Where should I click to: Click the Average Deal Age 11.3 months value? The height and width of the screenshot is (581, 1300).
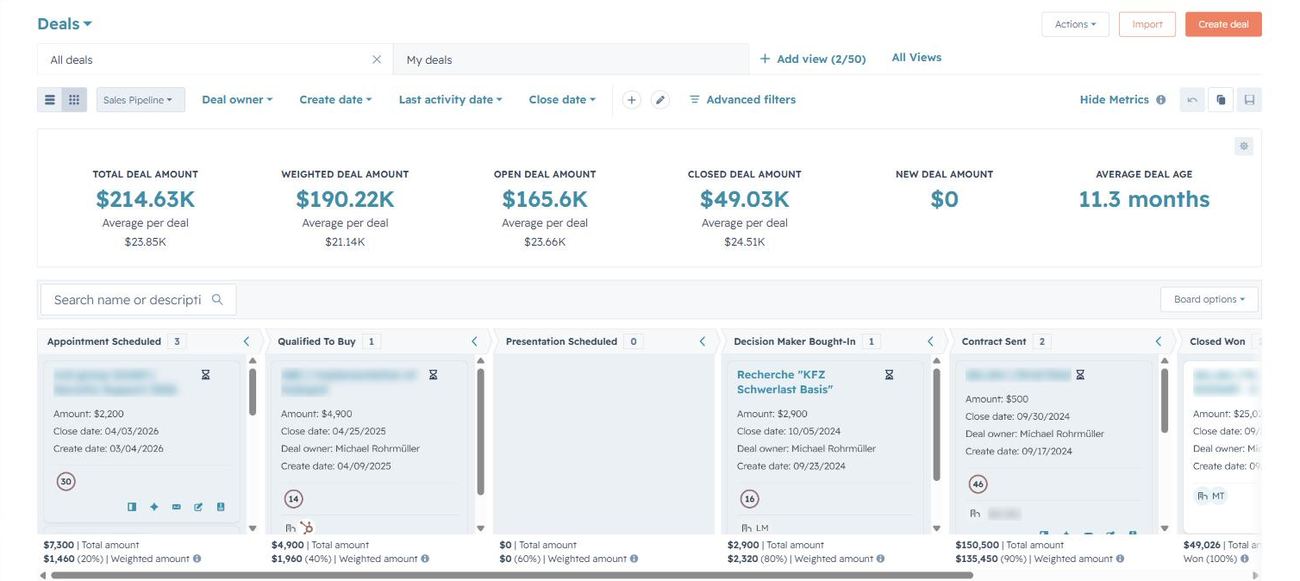pyautogui.click(x=1144, y=199)
